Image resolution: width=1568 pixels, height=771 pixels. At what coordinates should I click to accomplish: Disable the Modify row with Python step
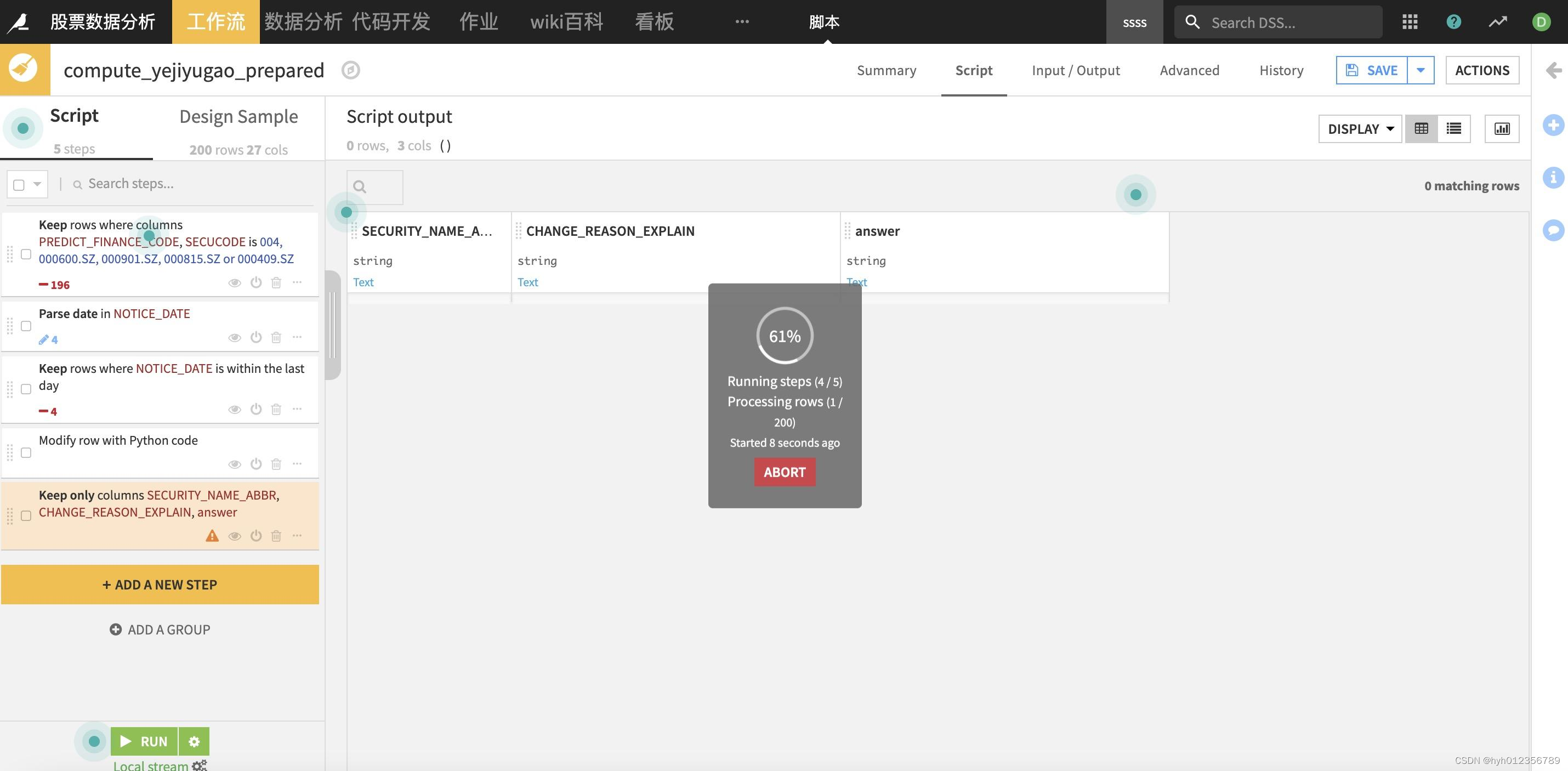click(255, 464)
